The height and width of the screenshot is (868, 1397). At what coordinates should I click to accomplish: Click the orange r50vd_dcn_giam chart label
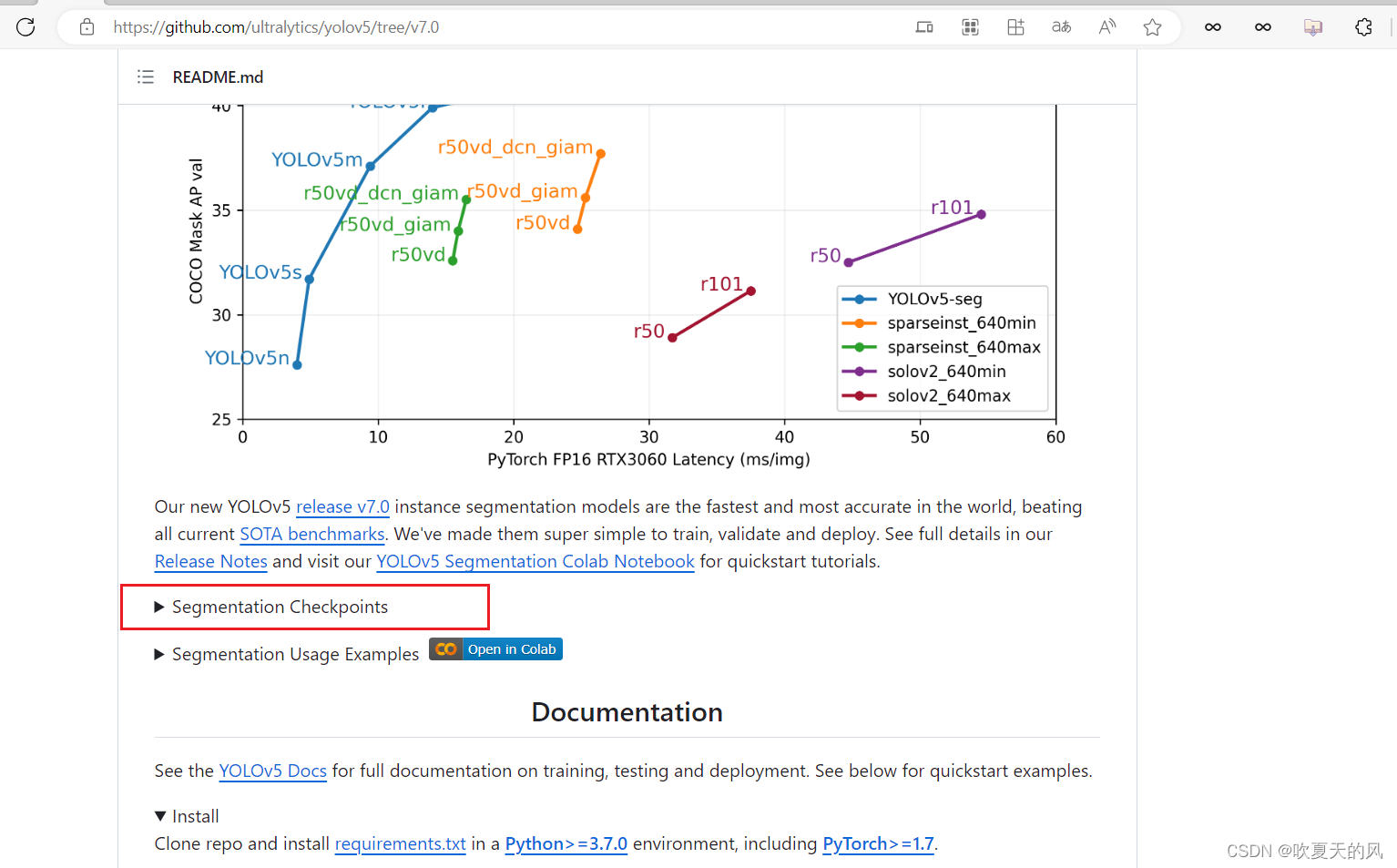515,148
